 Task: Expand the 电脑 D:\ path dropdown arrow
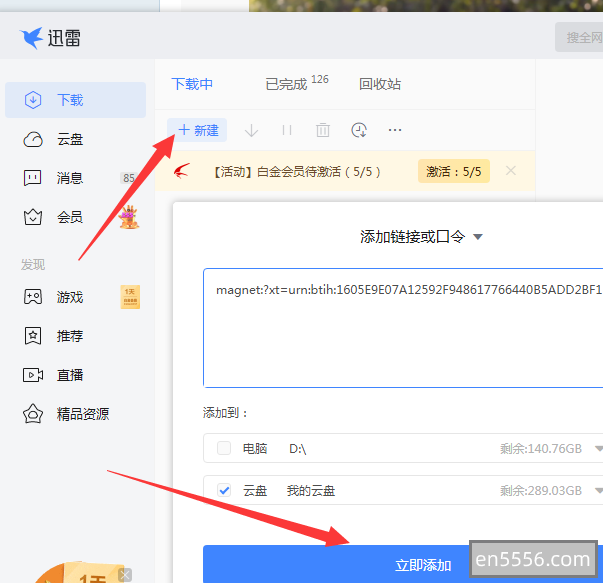point(598,449)
